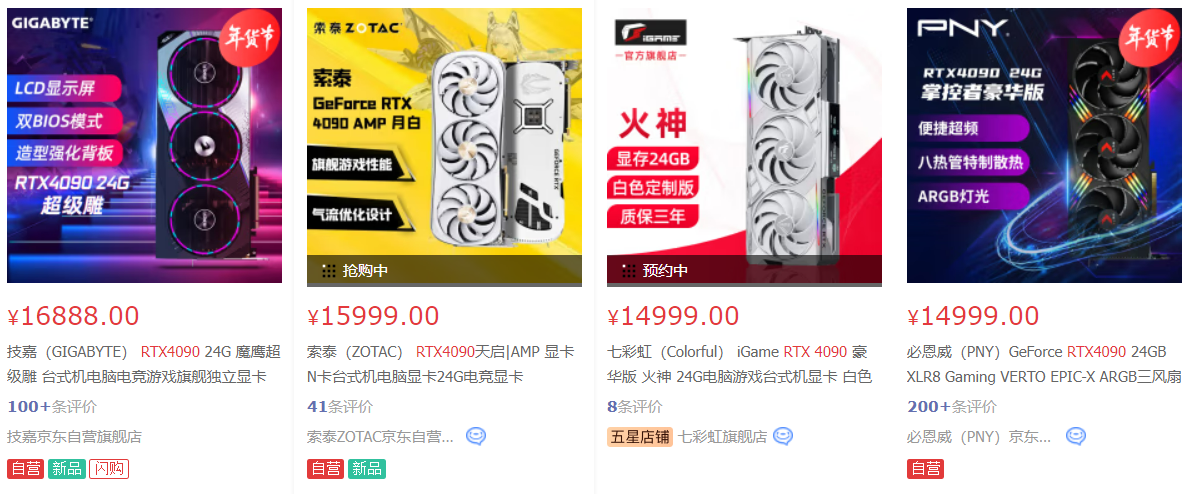
Task: Open 技嘉 RTX4090 魔鹰超级雕 title link
Action: point(144,364)
